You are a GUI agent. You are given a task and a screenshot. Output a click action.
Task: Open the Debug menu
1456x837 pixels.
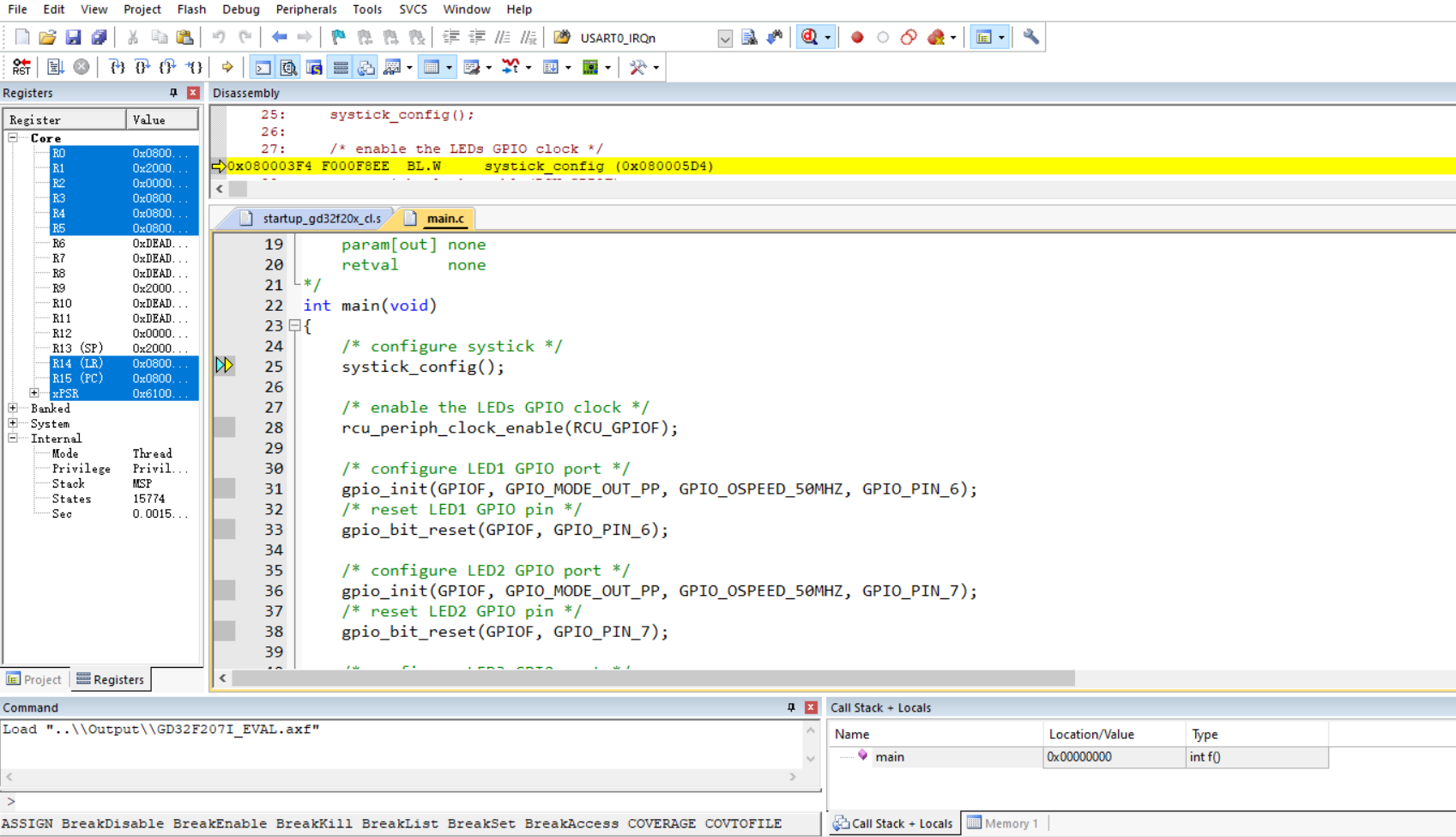(240, 9)
